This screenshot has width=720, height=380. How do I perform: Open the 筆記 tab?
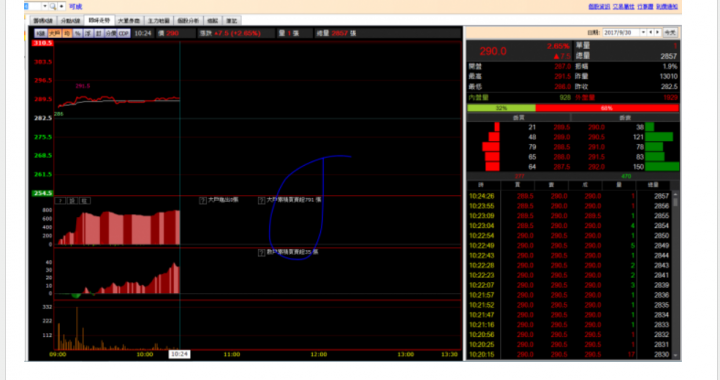(x=232, y=21)
